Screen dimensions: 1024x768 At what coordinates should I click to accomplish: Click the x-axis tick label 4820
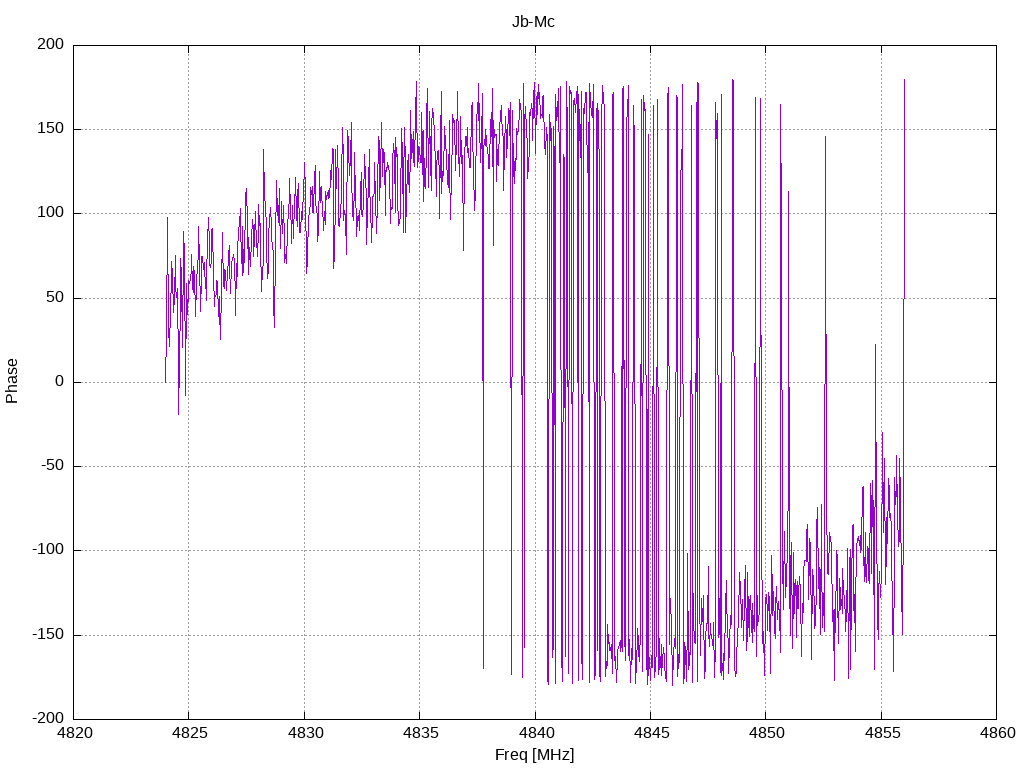(74, 733)
